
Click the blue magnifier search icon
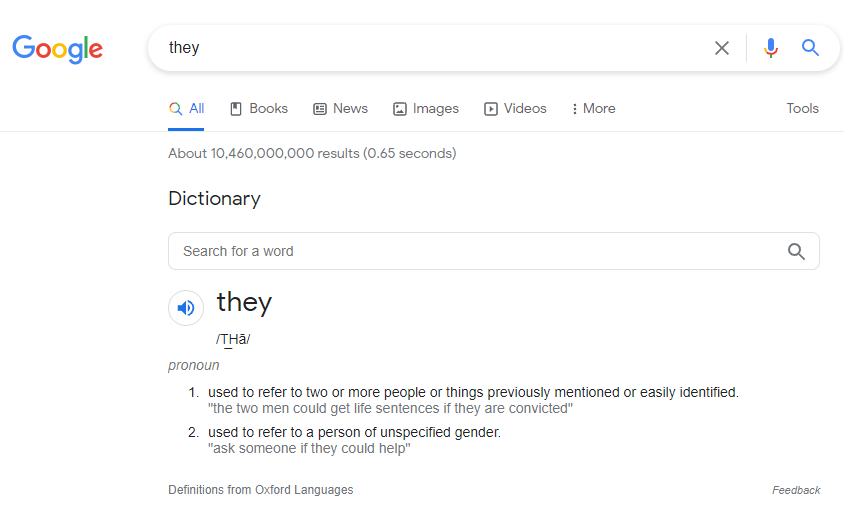click(x=810, y=48)
